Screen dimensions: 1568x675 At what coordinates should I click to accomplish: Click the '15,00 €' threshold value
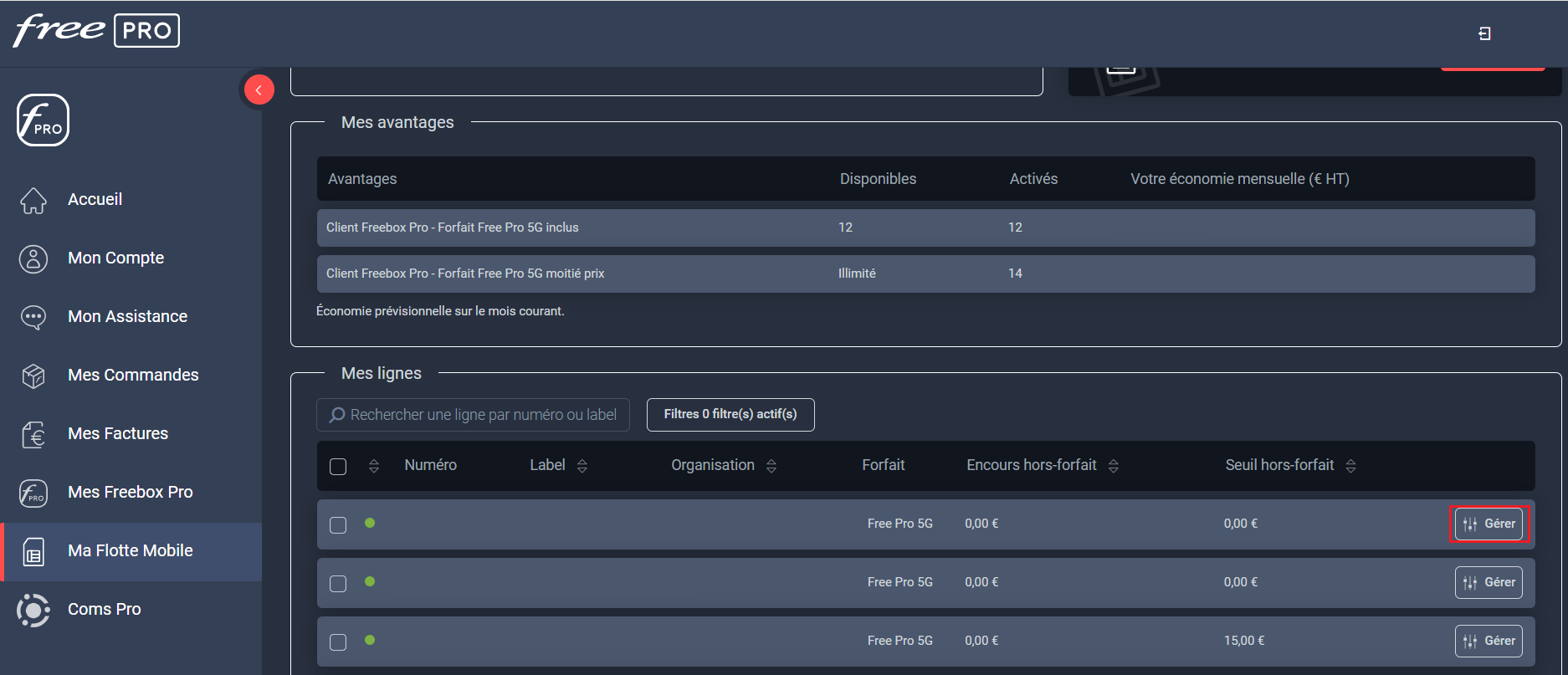1244,641
